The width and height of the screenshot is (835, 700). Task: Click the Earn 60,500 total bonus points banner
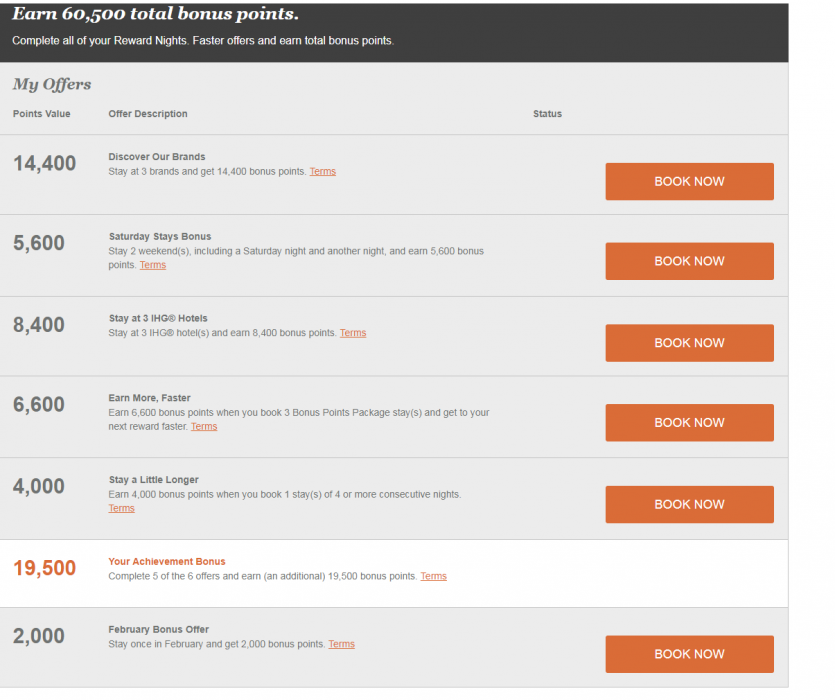click(155, 15)
